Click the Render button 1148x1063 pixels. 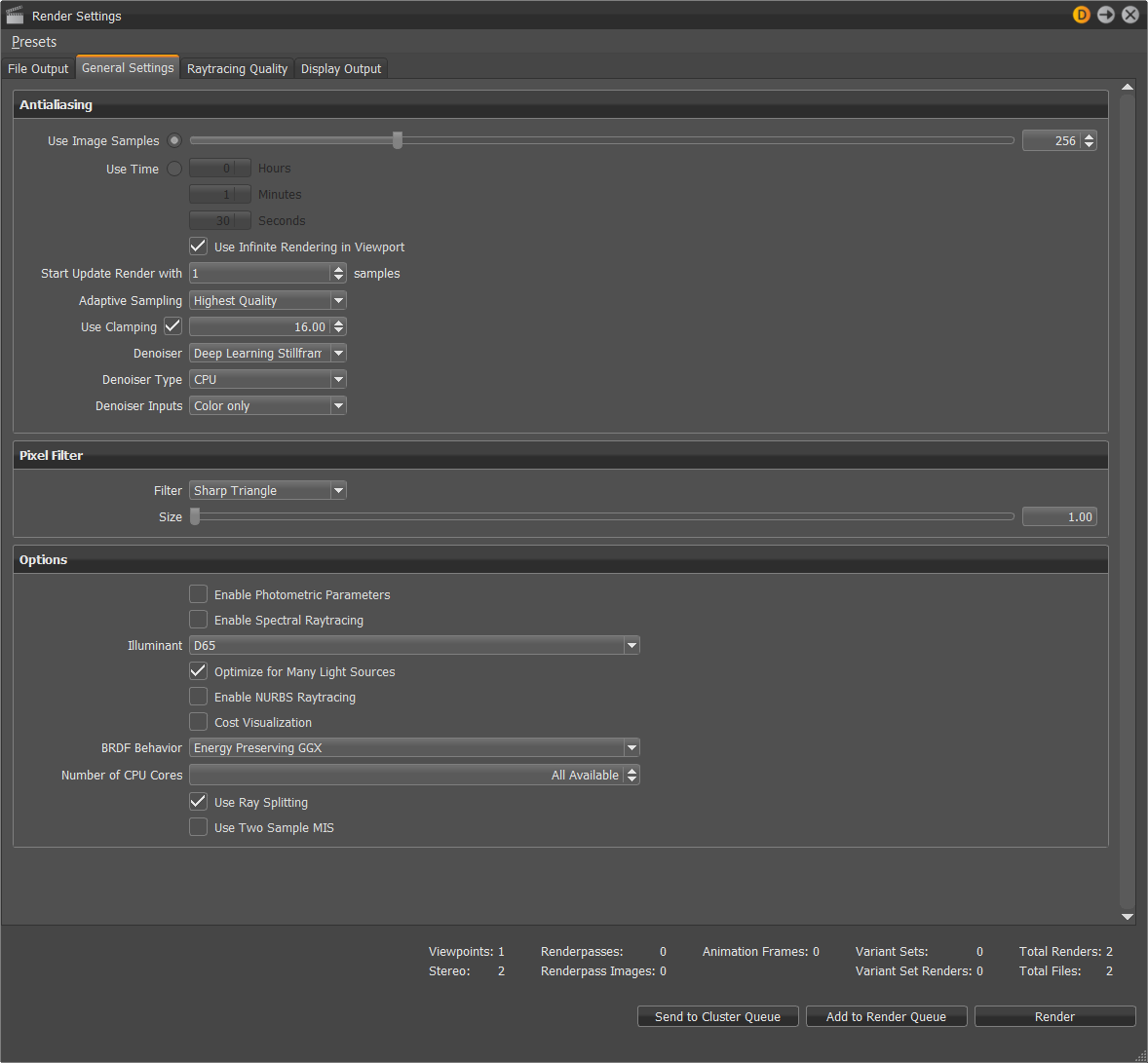coord(1054,1016)
